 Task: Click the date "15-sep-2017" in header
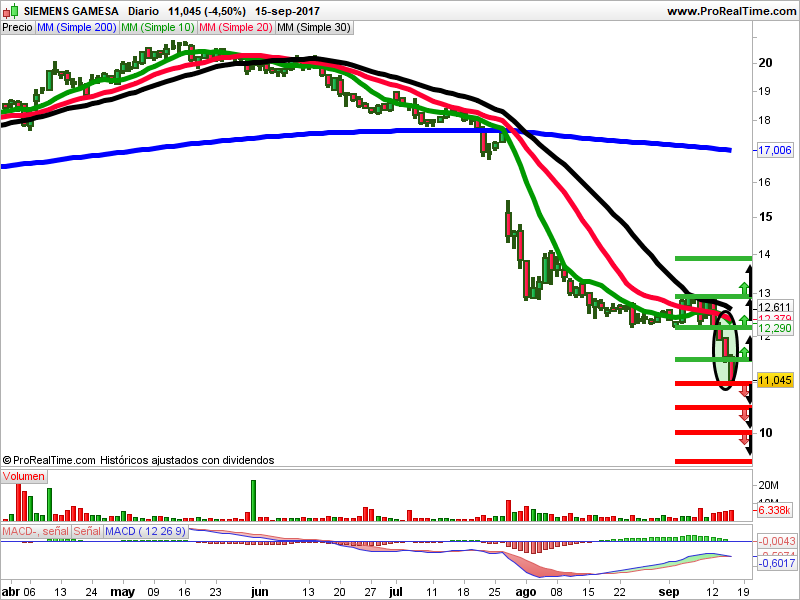tap(287, 11)
